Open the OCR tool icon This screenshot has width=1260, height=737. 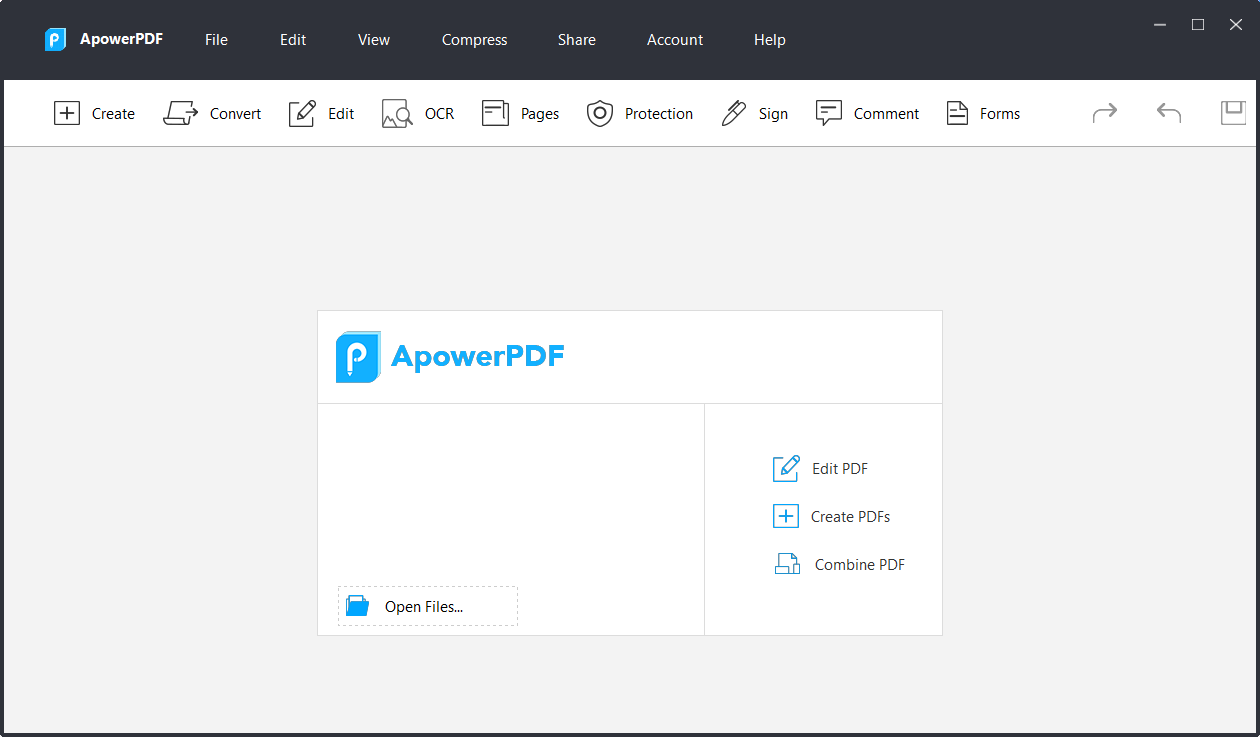click(397, 114)
